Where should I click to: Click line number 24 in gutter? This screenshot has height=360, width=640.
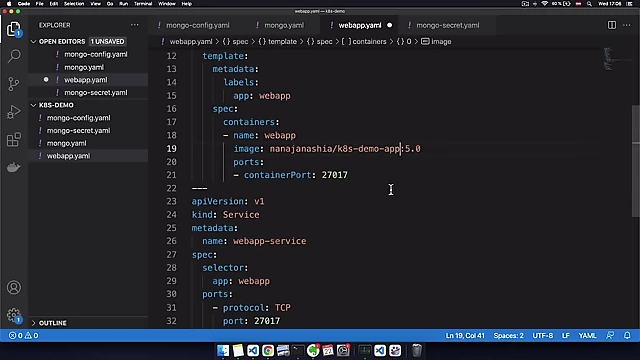click(171, 215)
